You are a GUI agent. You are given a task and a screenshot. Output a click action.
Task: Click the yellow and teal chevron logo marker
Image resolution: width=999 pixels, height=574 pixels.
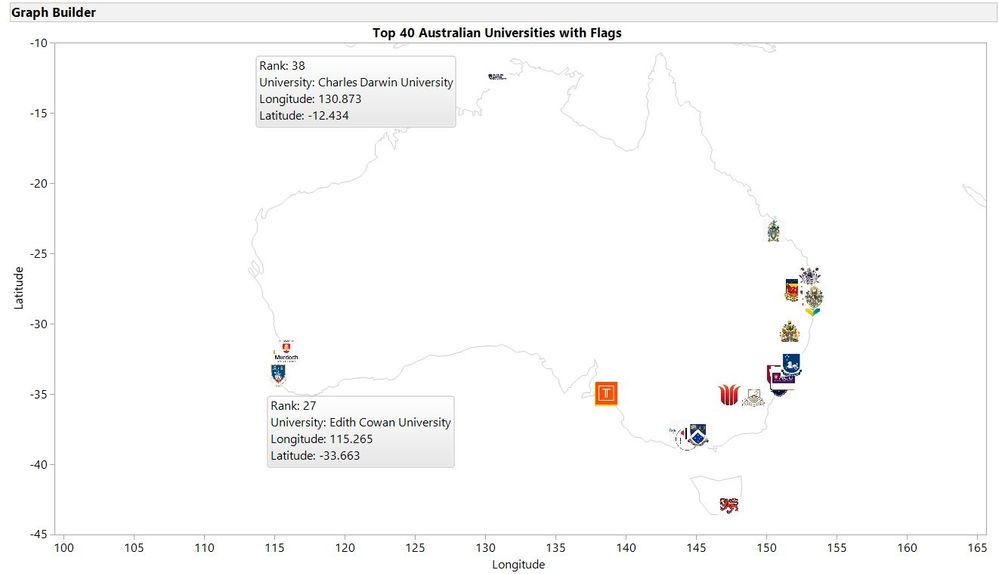click(812, 312)
